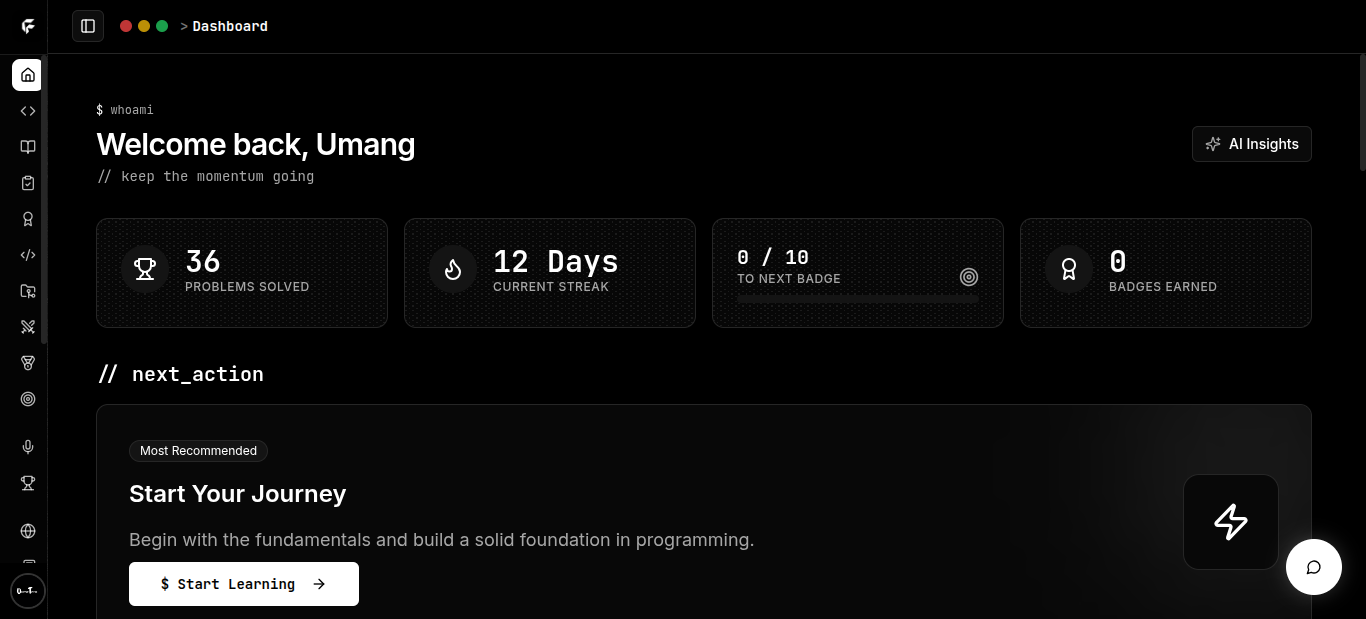Select the code editor icon in sidebar
Image resolution: width=1366 pixels, height=619 pixels.
27,255
